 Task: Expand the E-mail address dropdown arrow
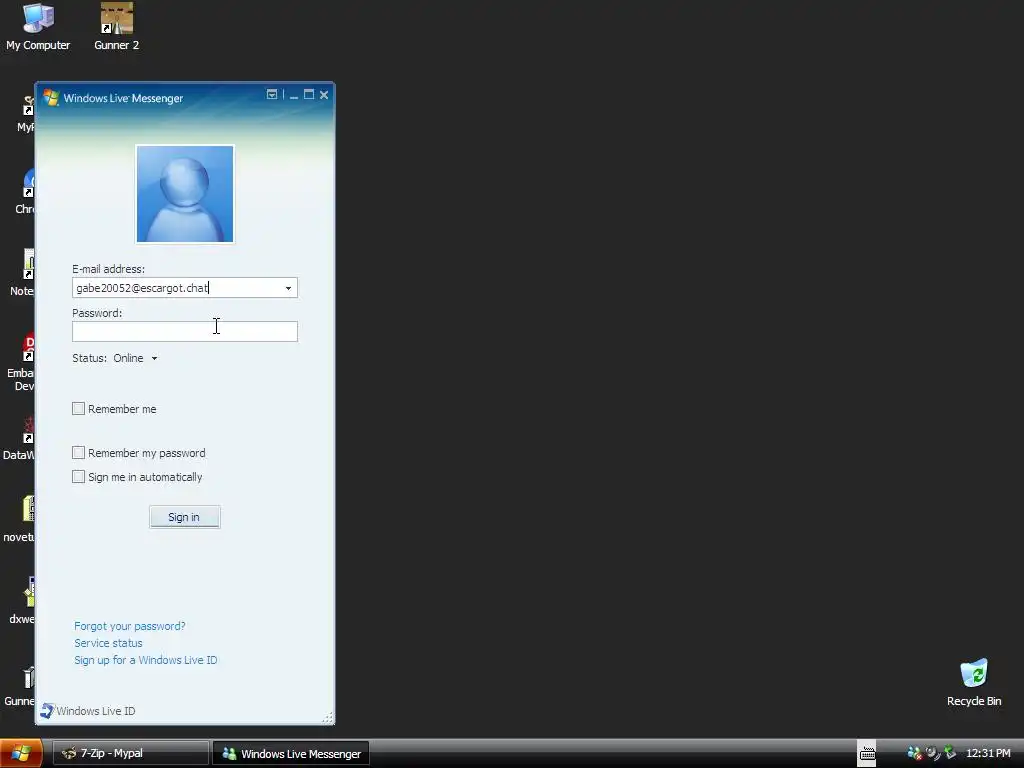tap(289, 288)
